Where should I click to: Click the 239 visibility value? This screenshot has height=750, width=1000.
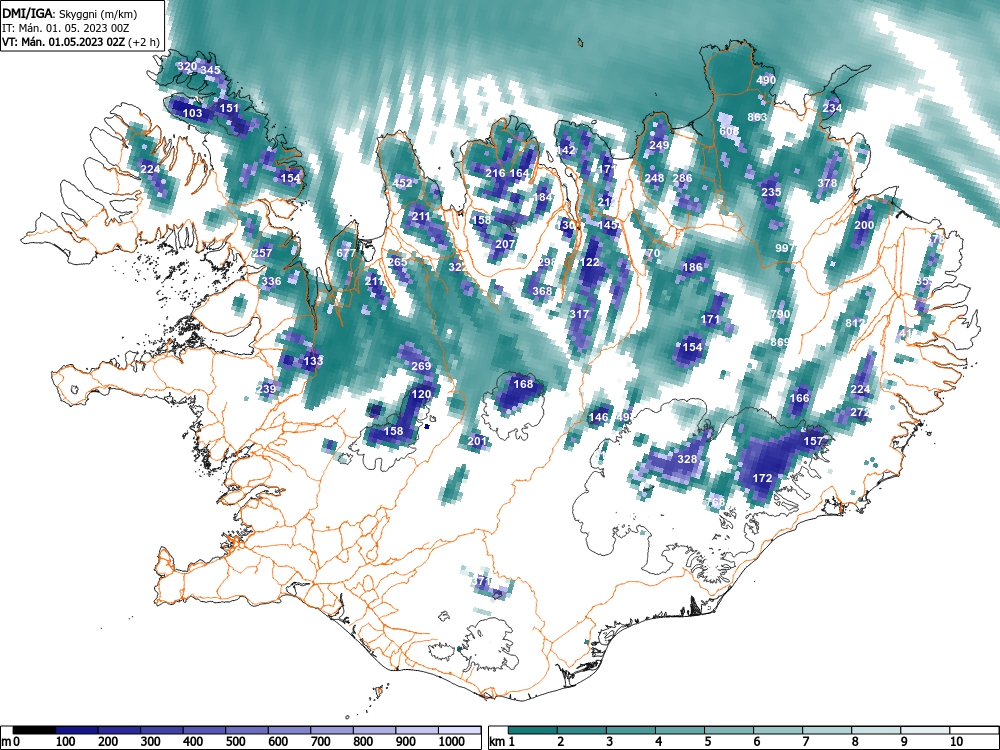(x=267, y=389)
